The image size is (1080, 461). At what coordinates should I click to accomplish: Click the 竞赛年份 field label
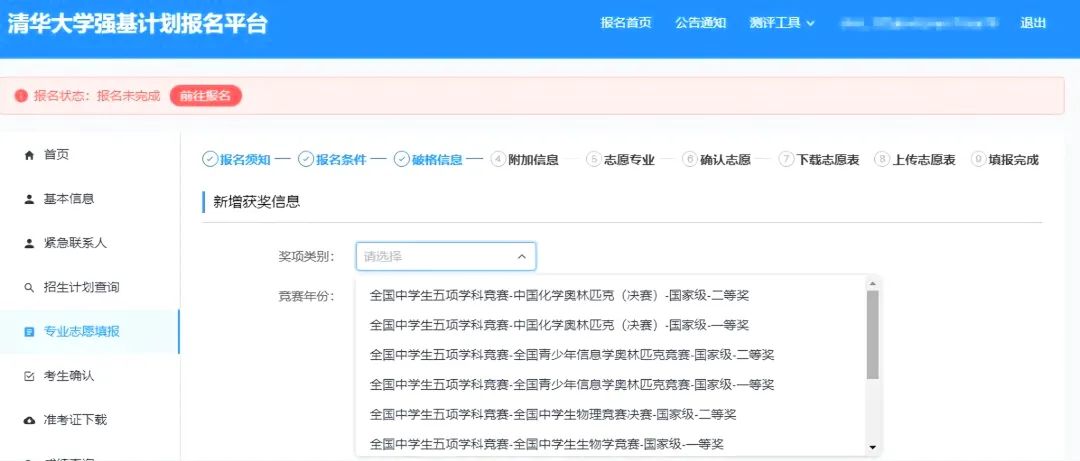pyautogui.click(x=307, y=296)
